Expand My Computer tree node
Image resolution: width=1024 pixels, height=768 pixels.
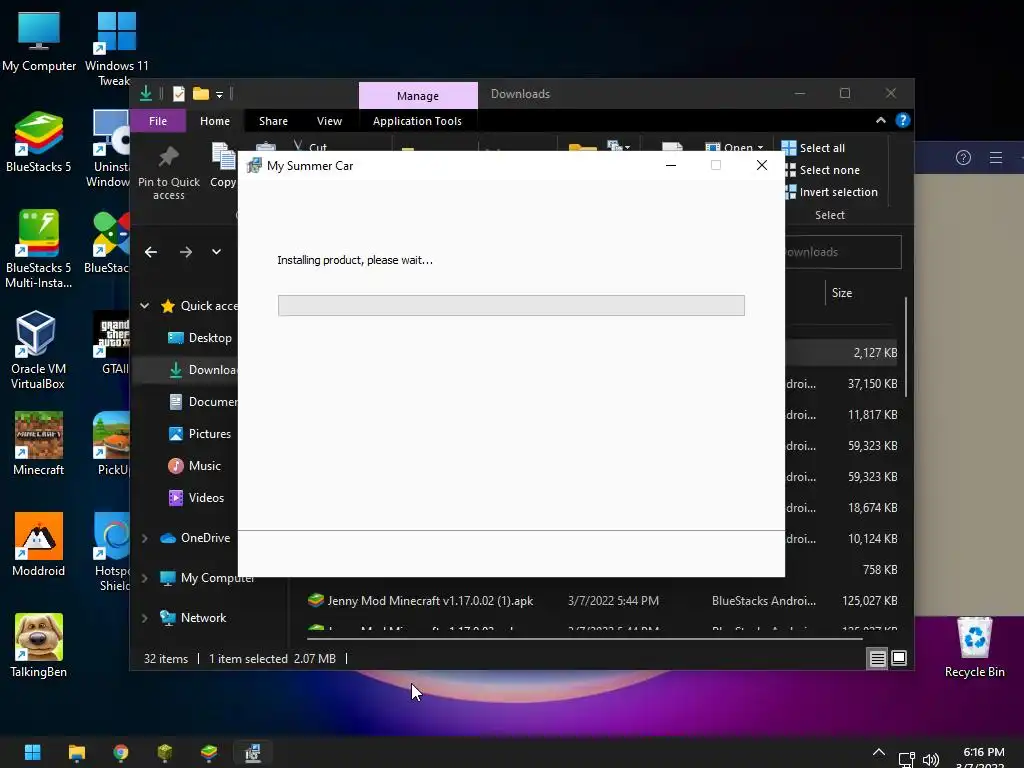coord(144,578)
